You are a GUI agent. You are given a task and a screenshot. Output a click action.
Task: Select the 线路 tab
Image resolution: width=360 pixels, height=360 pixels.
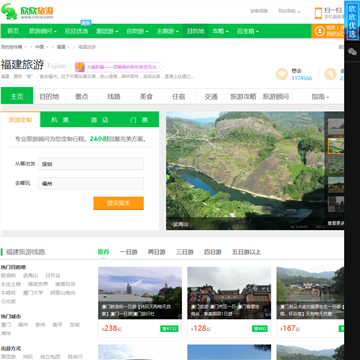pos(114,97)
